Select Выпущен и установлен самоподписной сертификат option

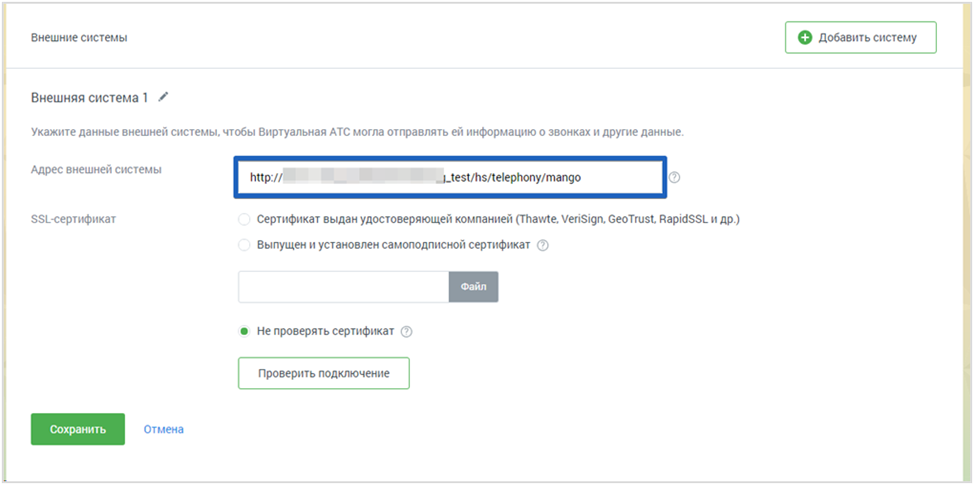[x=244, y=245]
